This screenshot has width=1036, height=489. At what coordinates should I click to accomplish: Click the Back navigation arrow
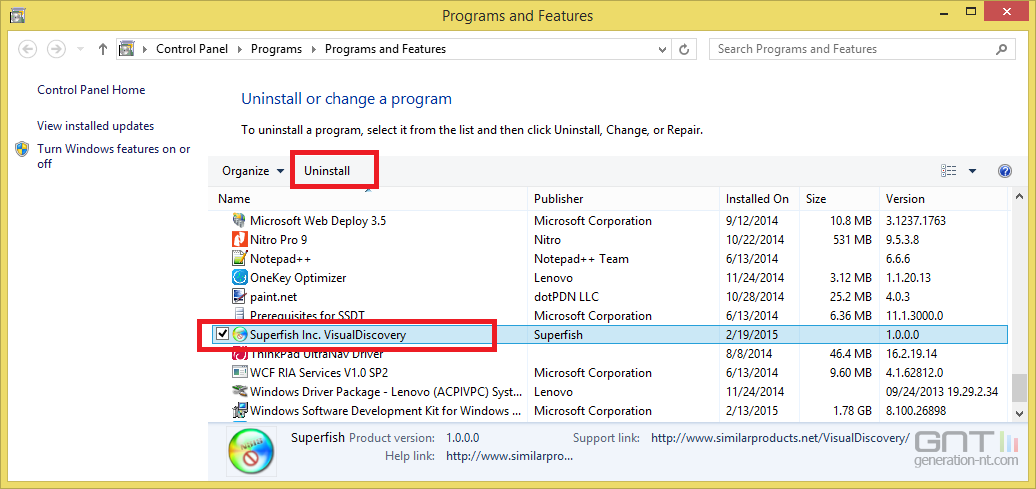[x=28, y=49]
